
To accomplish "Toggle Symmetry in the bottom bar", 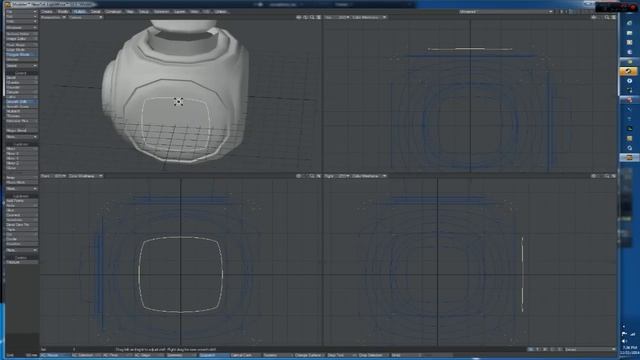I will [x=181, y=356].
